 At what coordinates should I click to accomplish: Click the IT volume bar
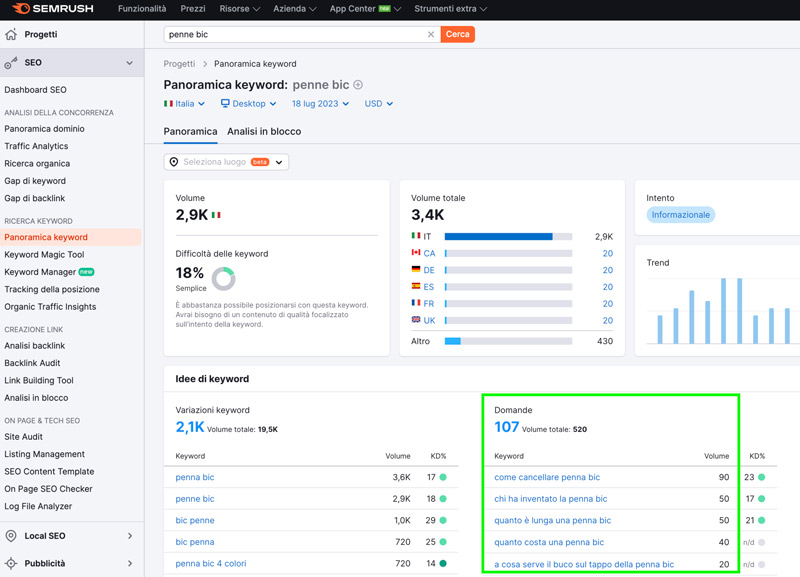coord(508,236)
